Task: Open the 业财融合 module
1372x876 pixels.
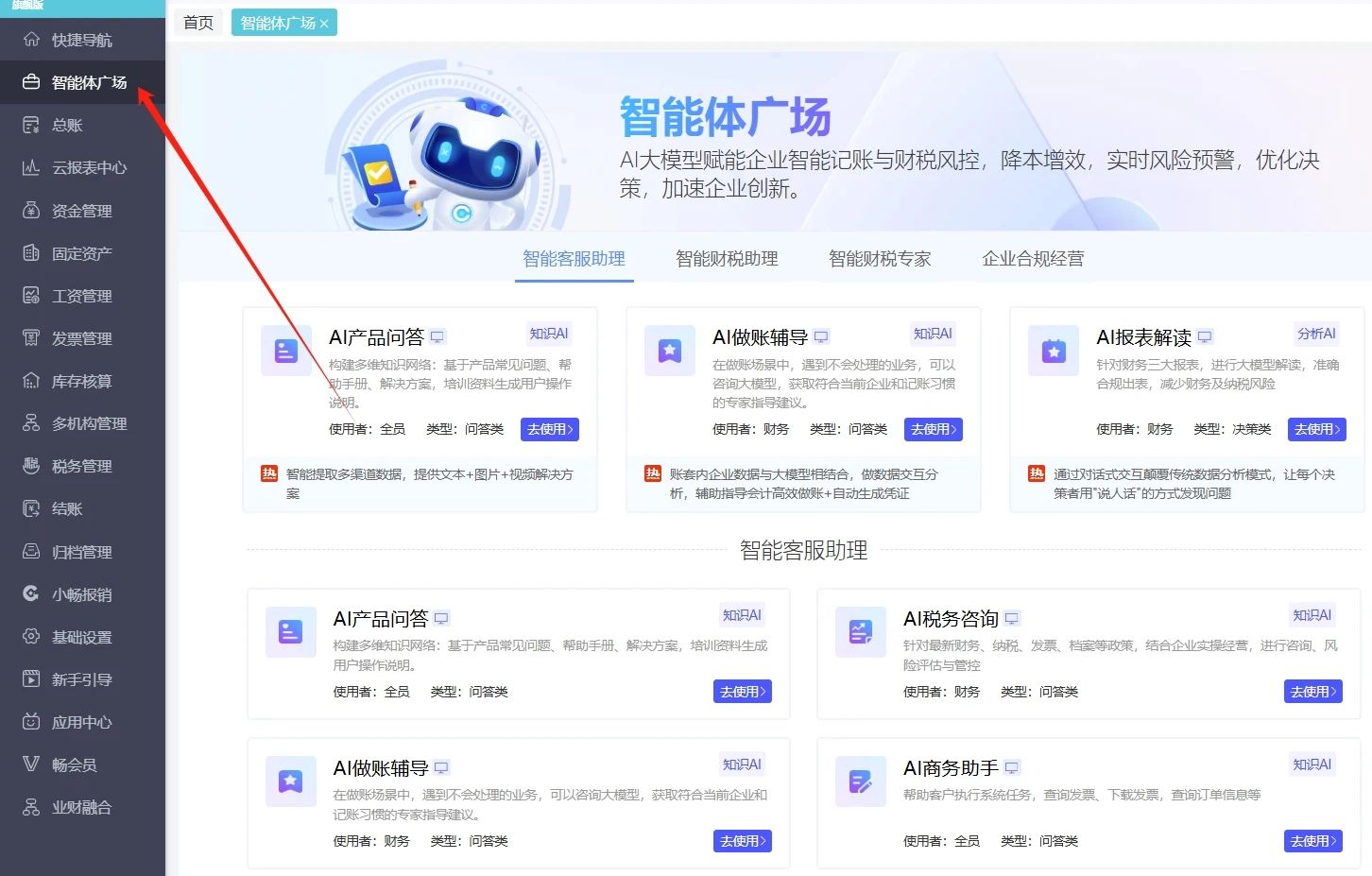Action: pyautogui.click(x=80, y=806)
